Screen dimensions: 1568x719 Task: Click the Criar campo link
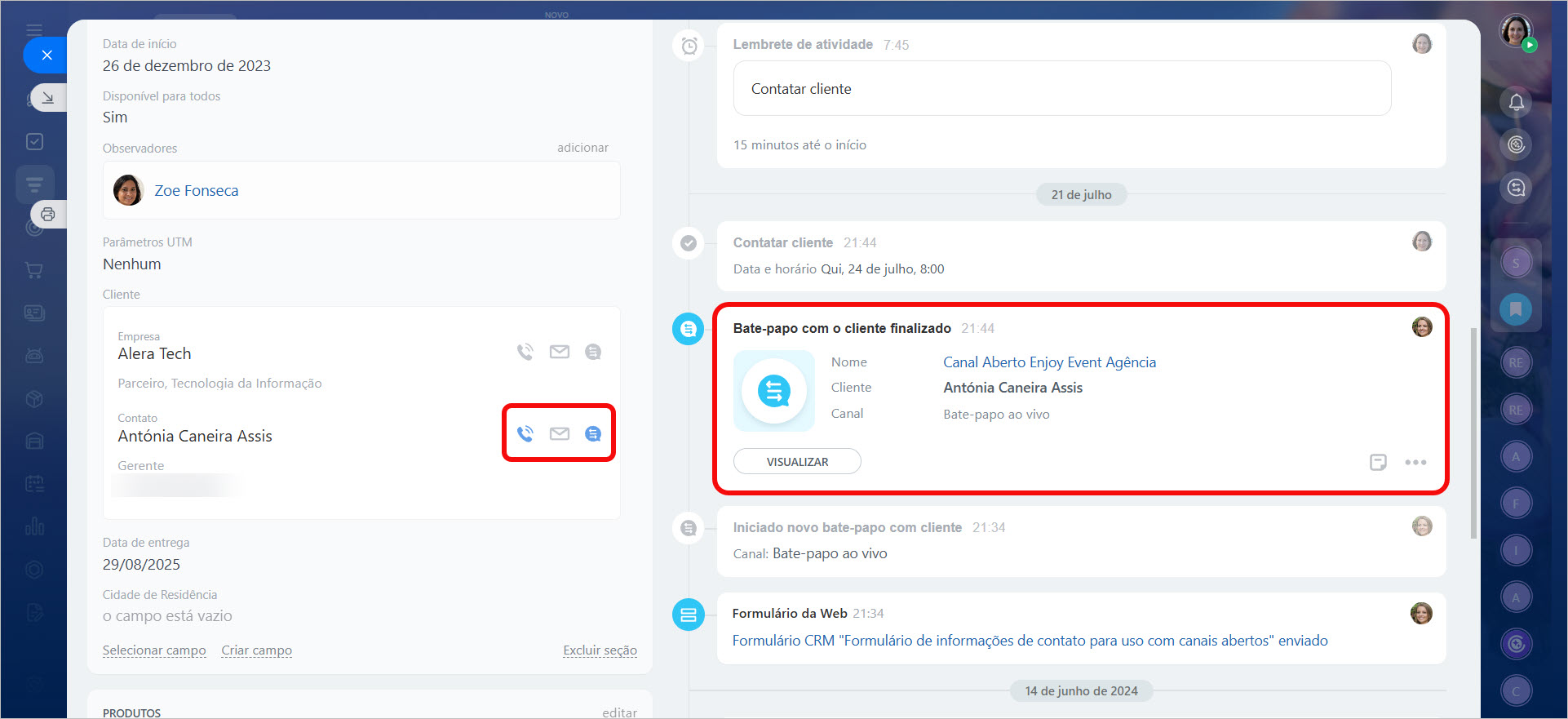256,650
